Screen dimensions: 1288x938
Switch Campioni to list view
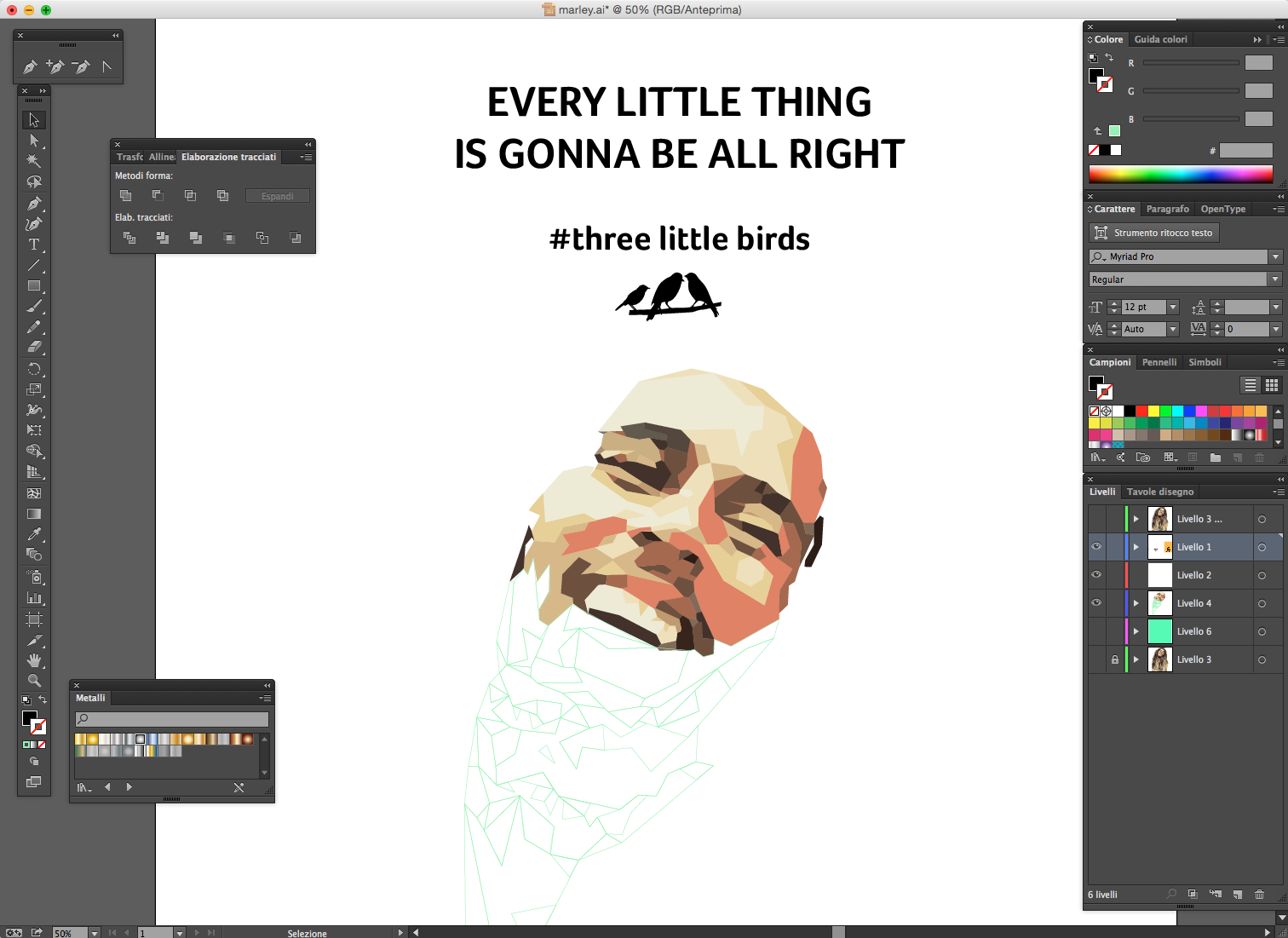[x=1251, y=385]
